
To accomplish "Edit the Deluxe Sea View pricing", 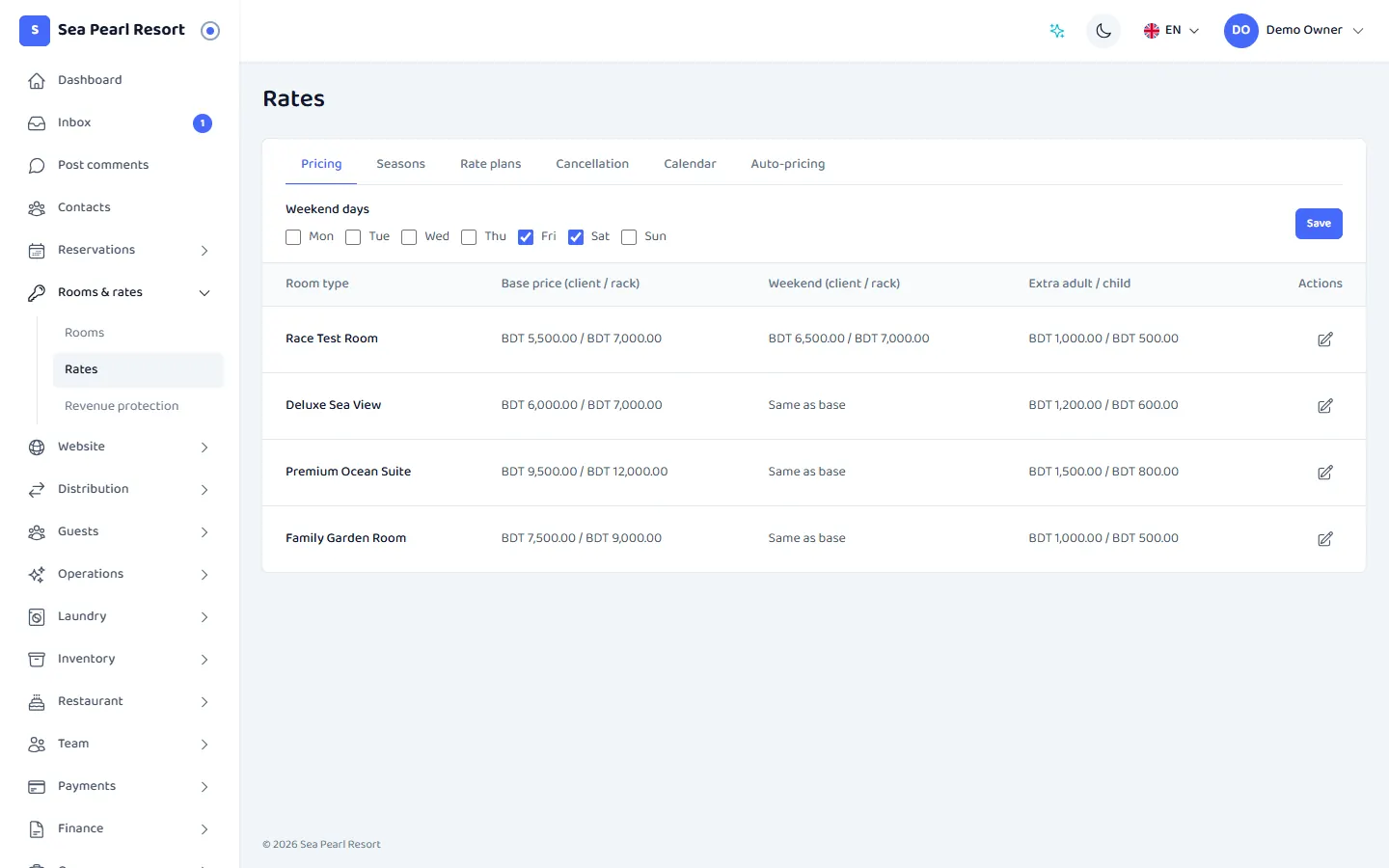I will click(1325, 406).
